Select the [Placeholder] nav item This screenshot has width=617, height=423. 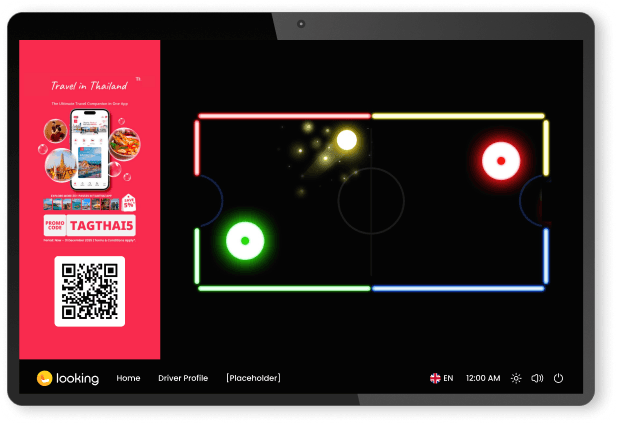253,378
